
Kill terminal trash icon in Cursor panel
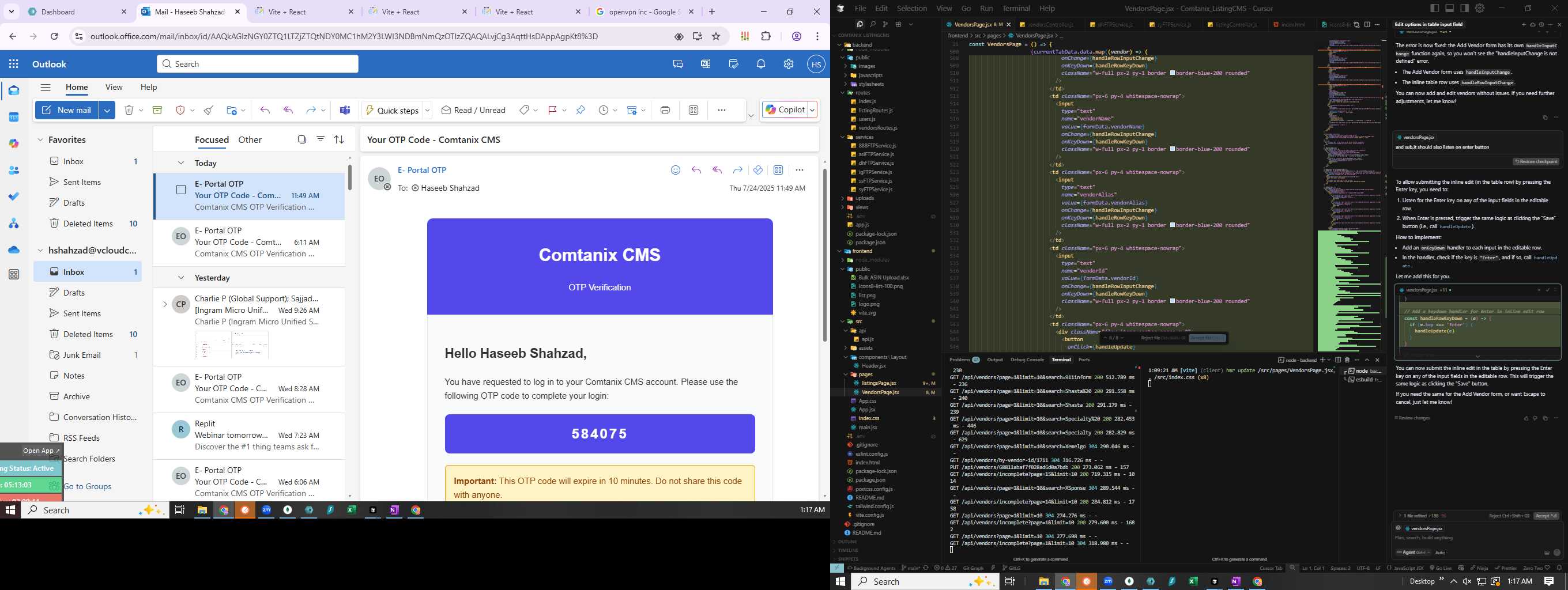[1347, 360]
